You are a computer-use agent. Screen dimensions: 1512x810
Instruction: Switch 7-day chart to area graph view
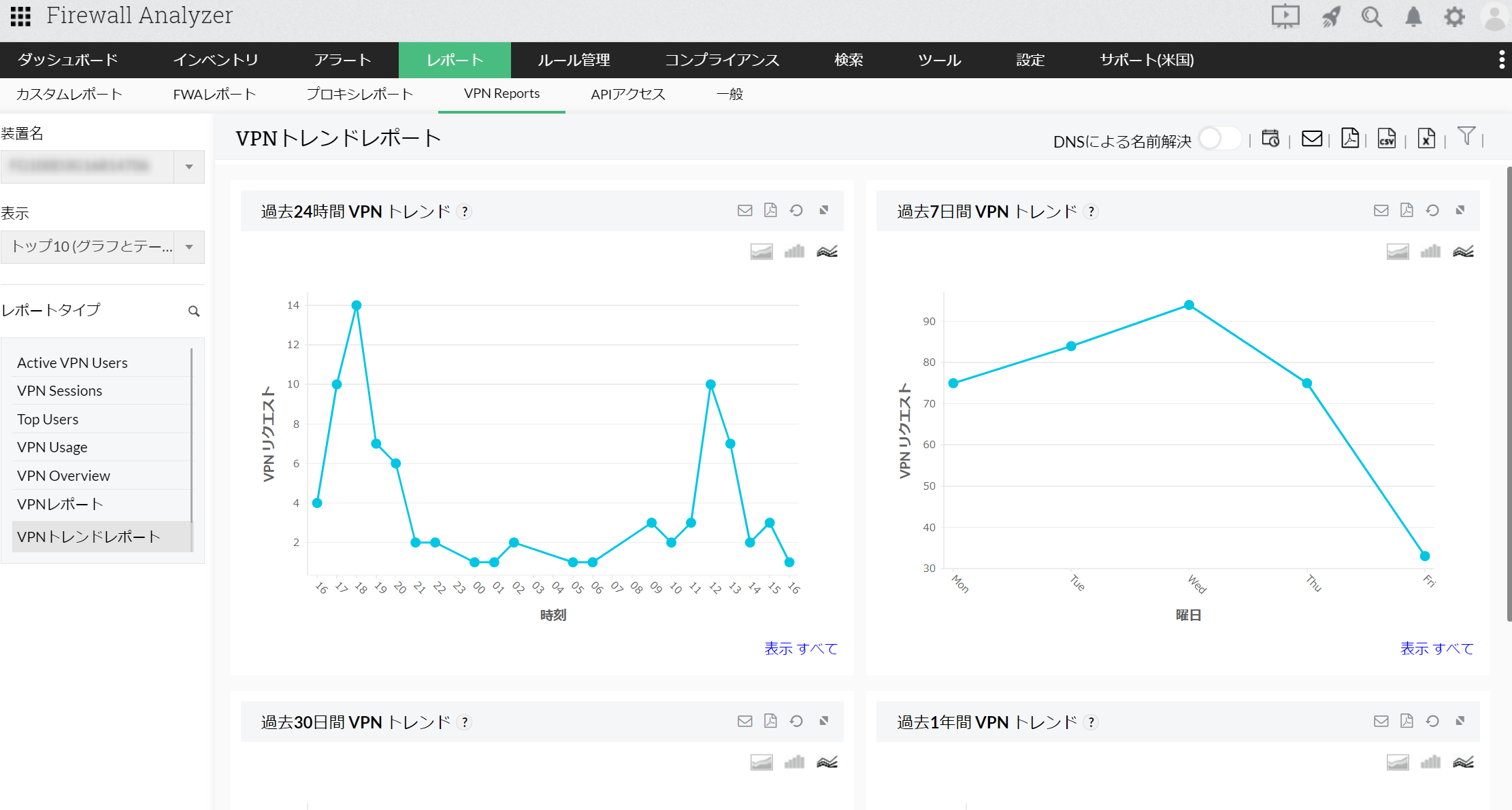point(1398,252)
